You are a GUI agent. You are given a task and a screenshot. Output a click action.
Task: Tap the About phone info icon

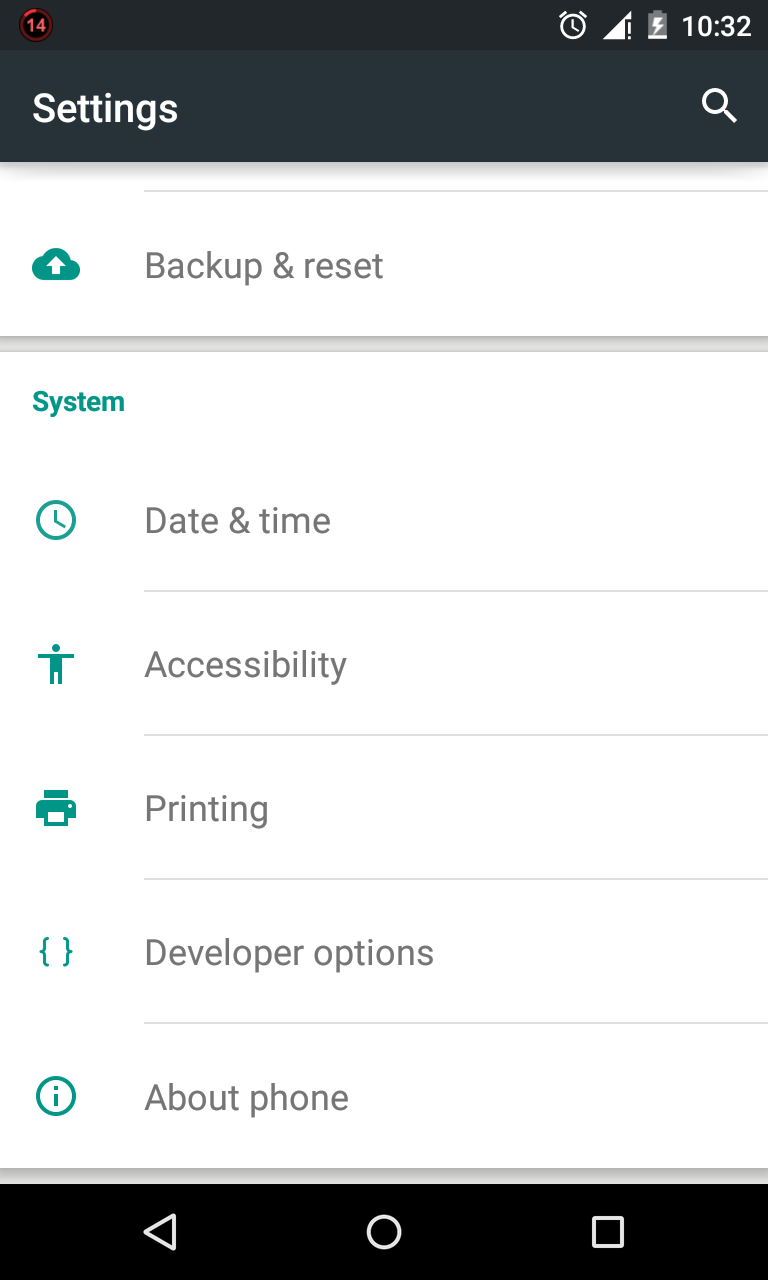pyautogui.click(x=56, y=1097)
